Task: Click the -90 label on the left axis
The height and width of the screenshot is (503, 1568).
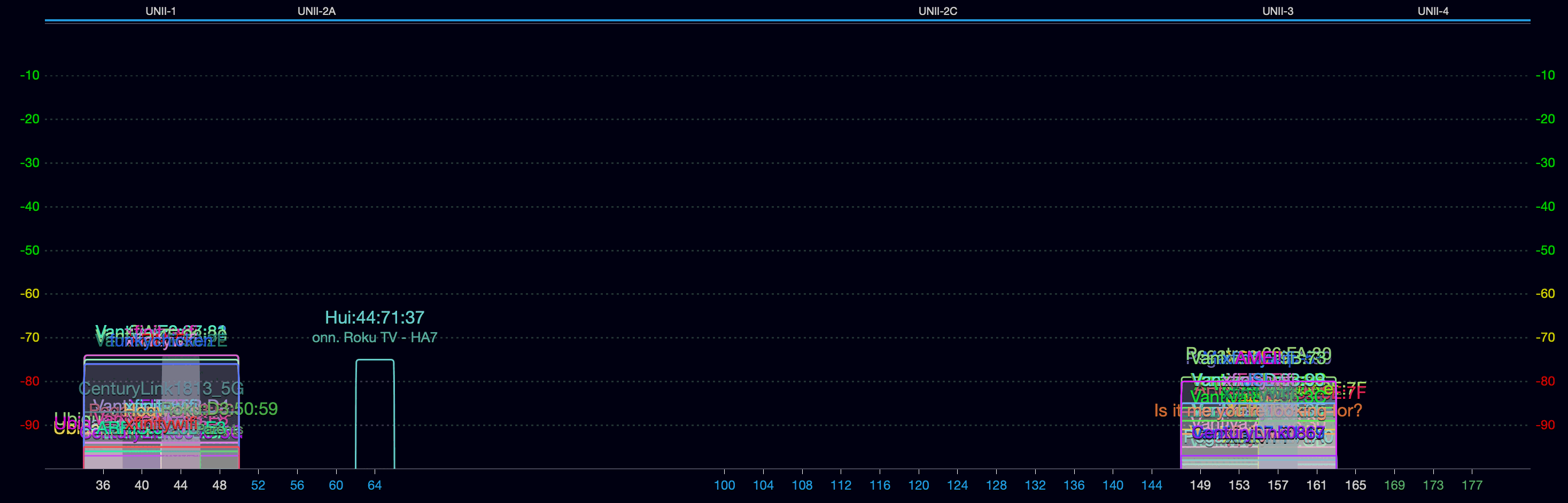Action: pos(29,425)
